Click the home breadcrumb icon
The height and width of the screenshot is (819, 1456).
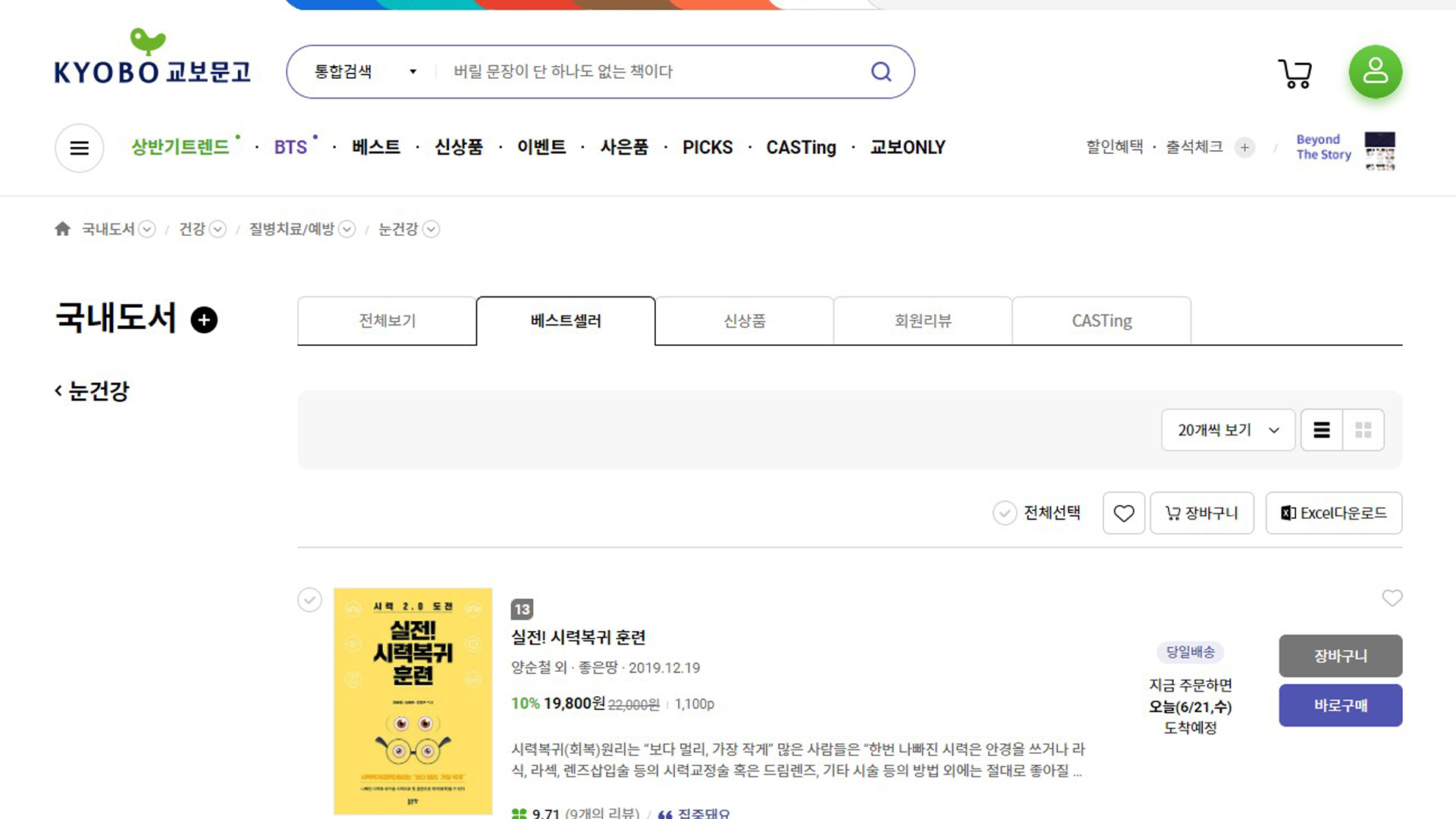click(x=62, y=229)
